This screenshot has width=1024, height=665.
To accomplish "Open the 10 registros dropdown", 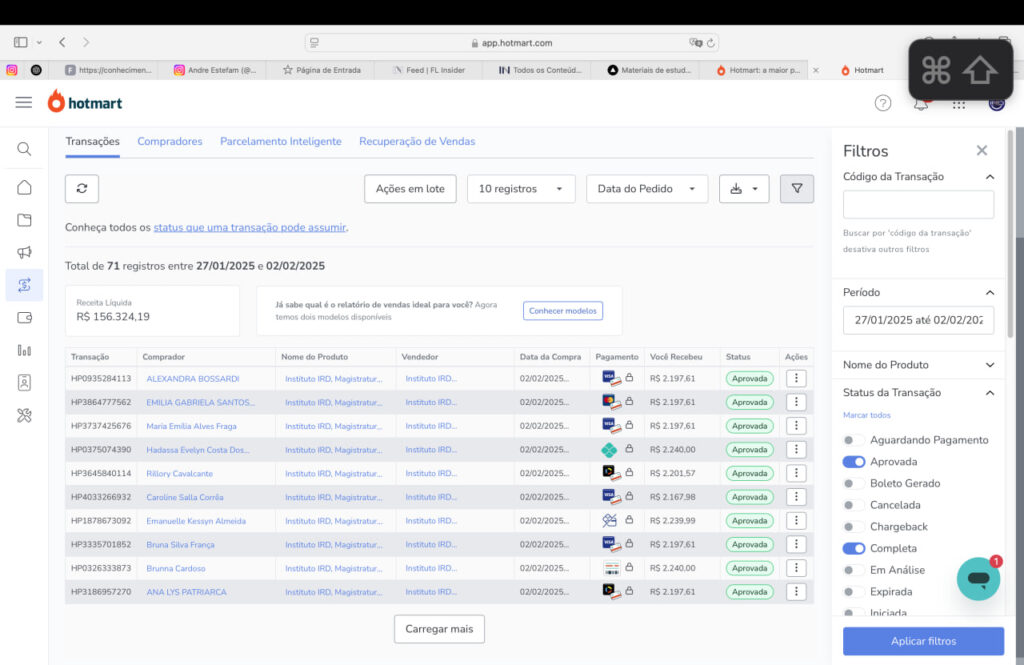I will tap(521, 189).
